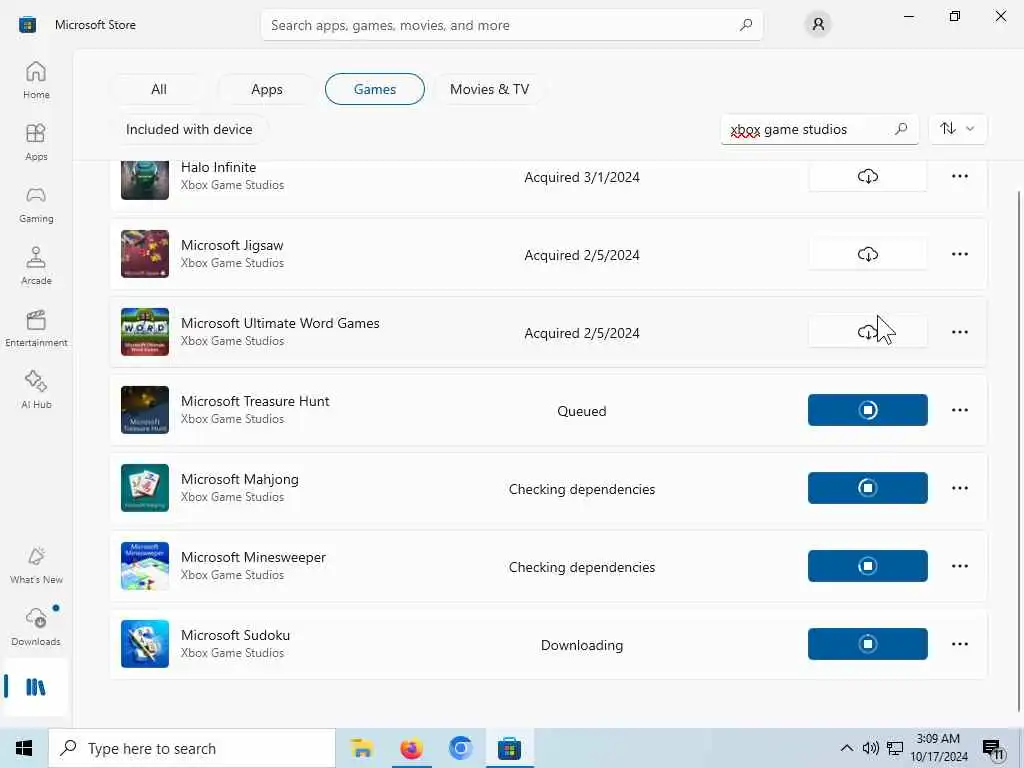This screenshot has width=1024, height=768.
Task: Open more options for Microsoft Treasure Hunt
Action: pos(959,410)
